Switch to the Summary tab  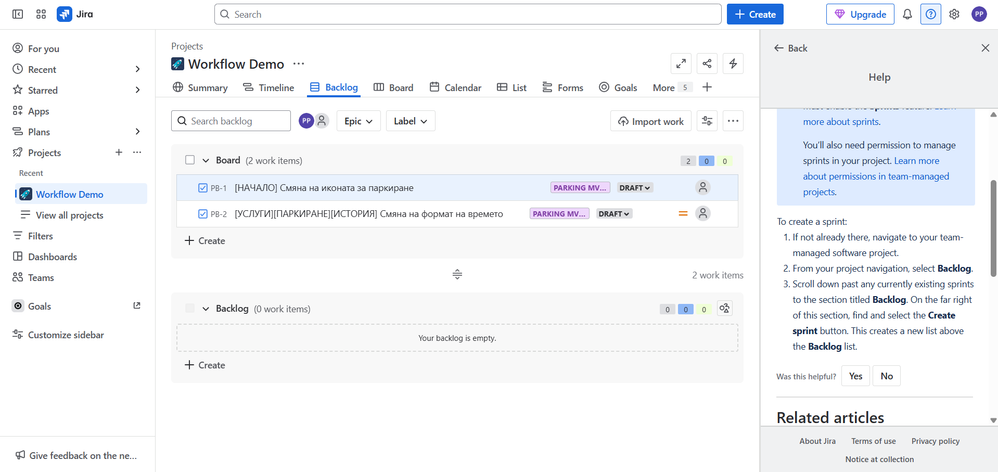(x=200, y=88)
